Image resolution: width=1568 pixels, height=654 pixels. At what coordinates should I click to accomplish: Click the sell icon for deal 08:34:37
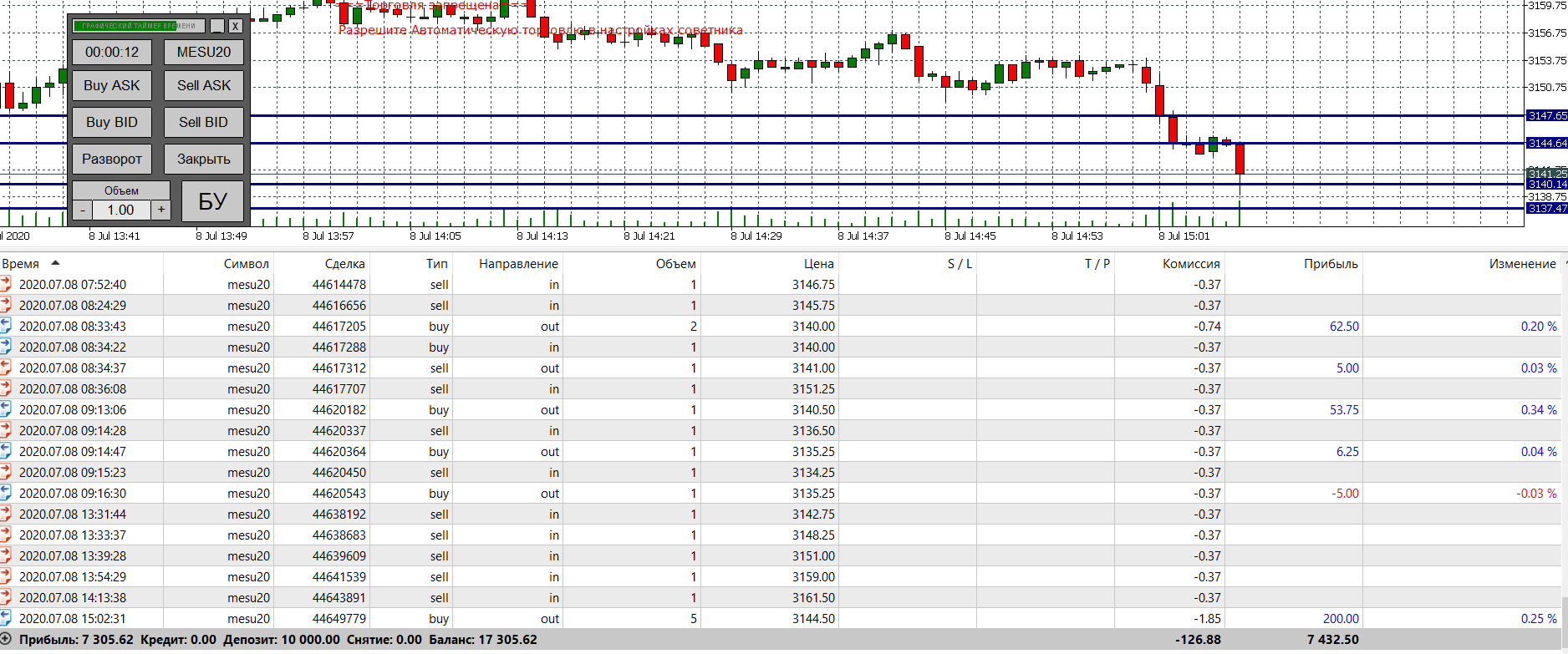click(6, 368)
